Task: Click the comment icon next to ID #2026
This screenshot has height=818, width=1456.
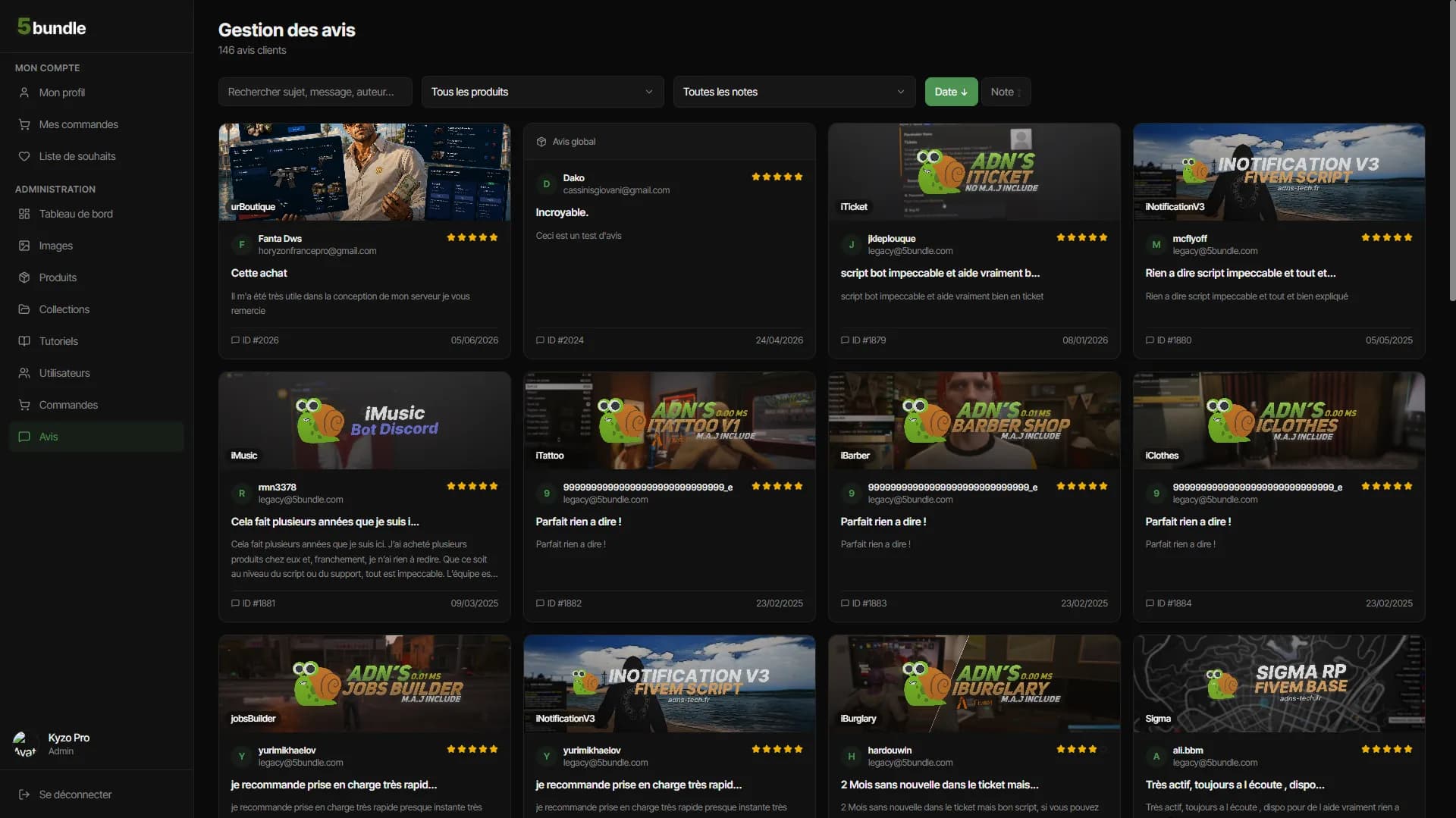Action: click(235, 340)
